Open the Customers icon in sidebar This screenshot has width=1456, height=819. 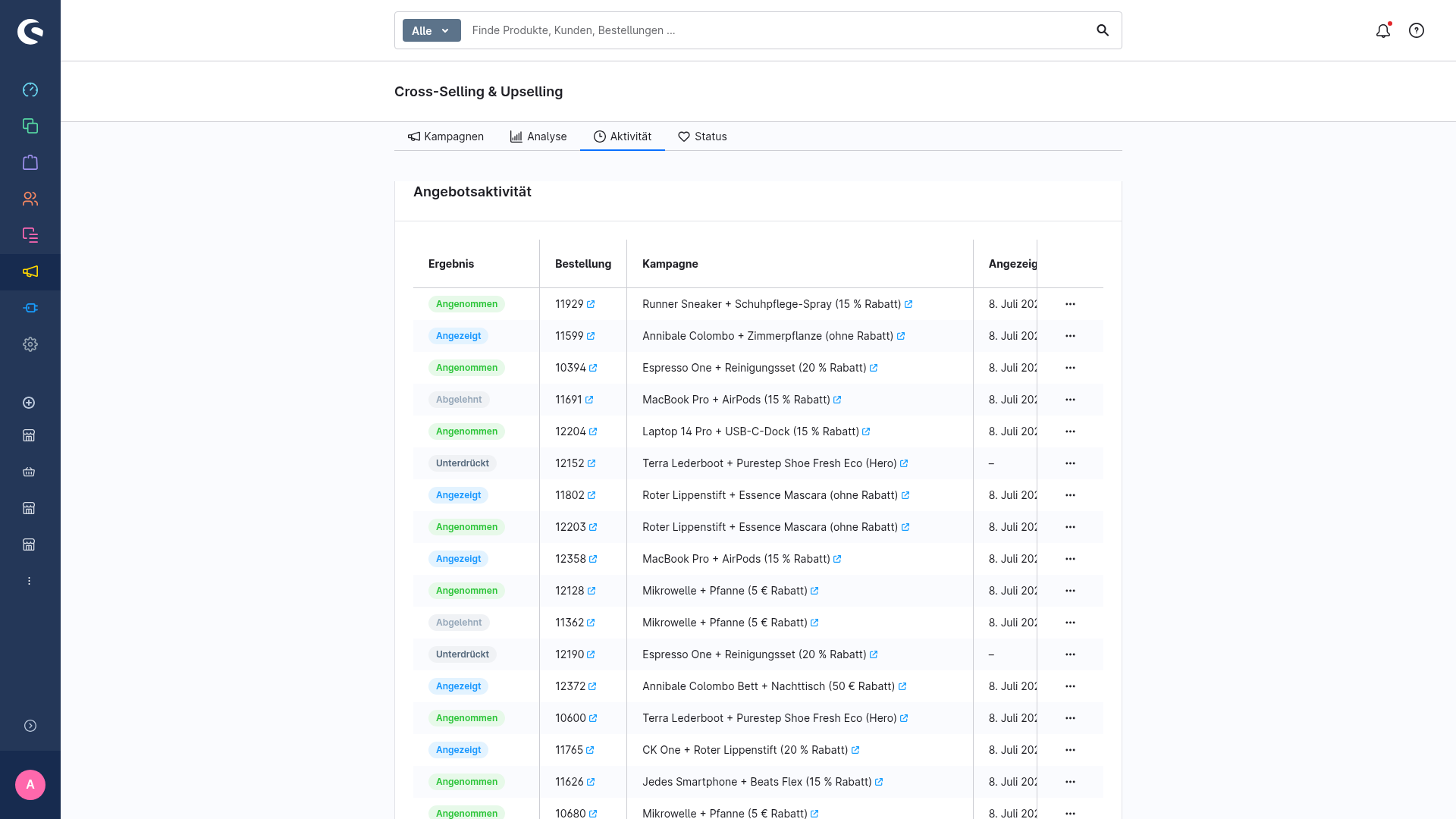tap(30, 199)
